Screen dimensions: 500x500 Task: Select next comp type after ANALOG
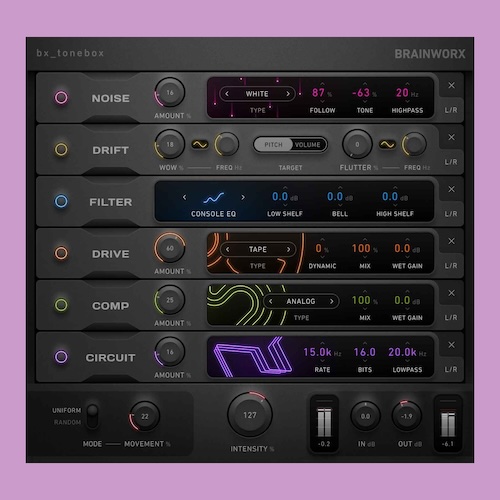click(x=332, y=301)
